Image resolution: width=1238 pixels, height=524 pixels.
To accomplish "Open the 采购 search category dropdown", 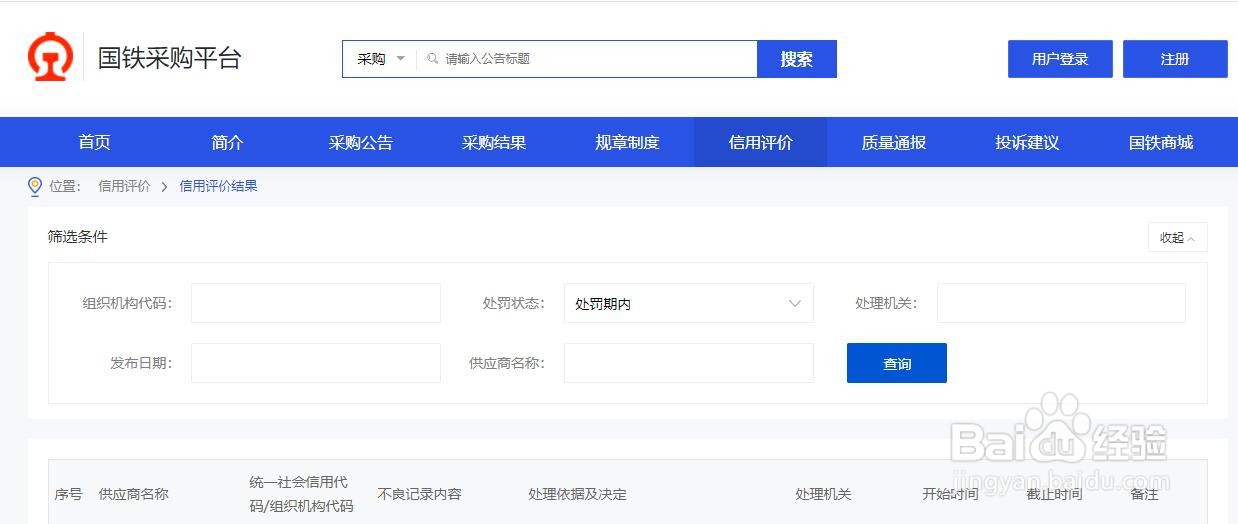I will (381, 59).
